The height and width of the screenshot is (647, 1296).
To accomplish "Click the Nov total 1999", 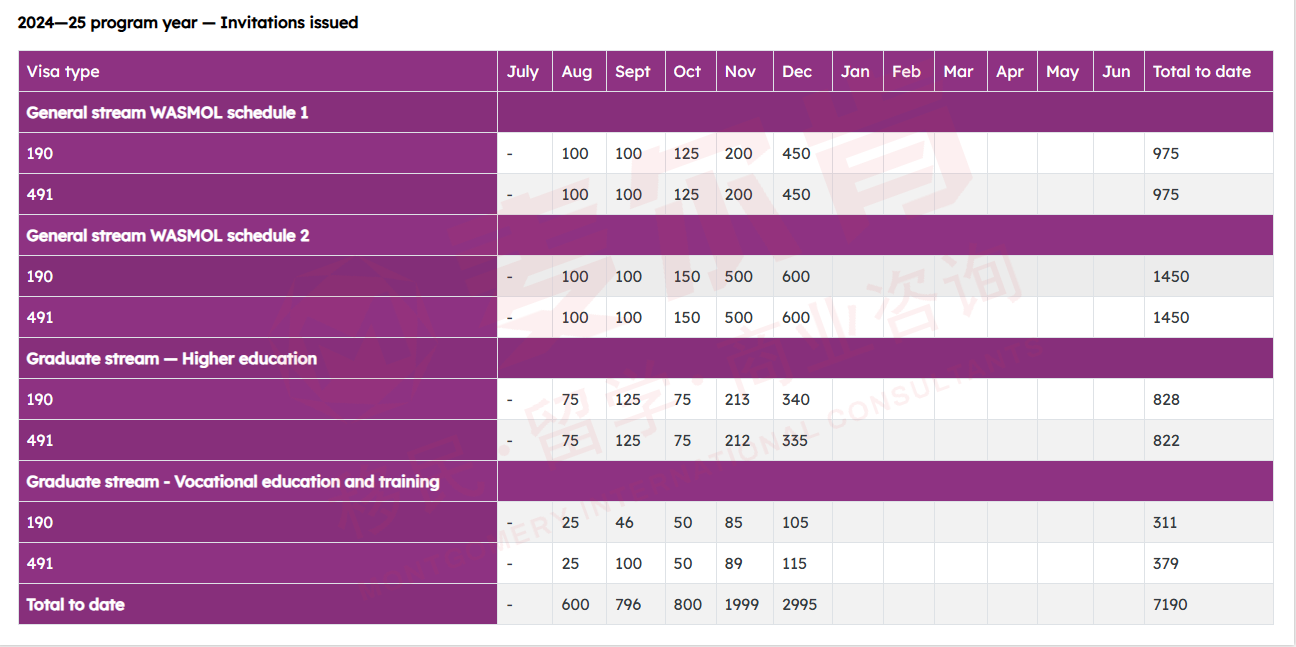I will [x=742, y=605].
